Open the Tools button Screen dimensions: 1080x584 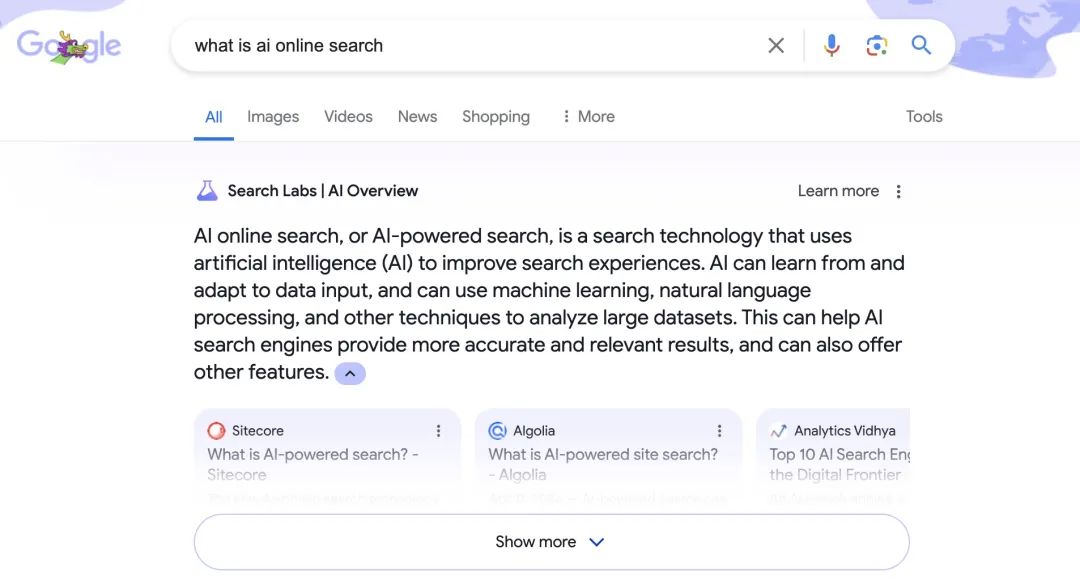pyautogui.click(x=924, y=116)
